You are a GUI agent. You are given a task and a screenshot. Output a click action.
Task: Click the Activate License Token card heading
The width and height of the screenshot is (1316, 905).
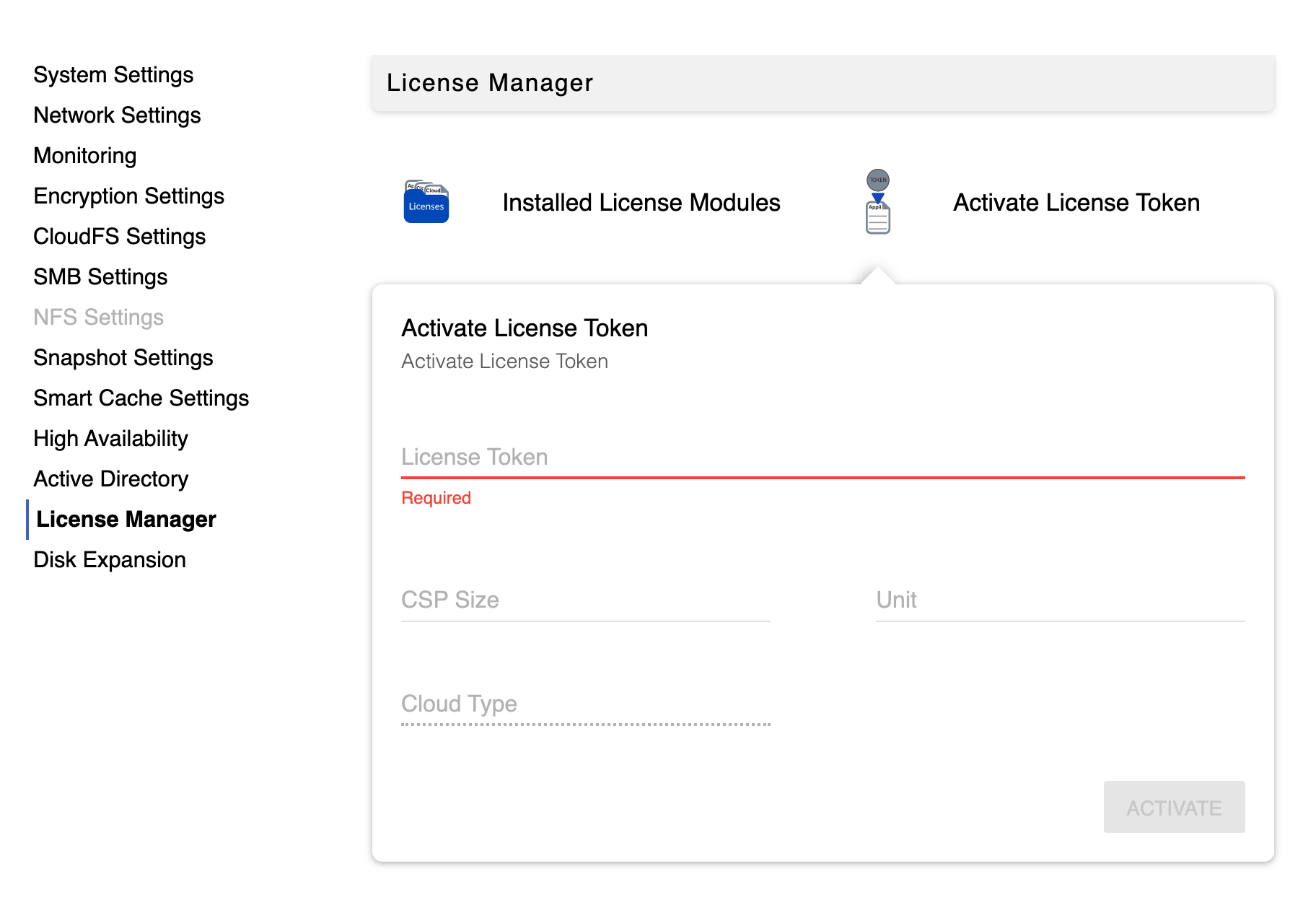pyautogui.click(x=525, y=328)
